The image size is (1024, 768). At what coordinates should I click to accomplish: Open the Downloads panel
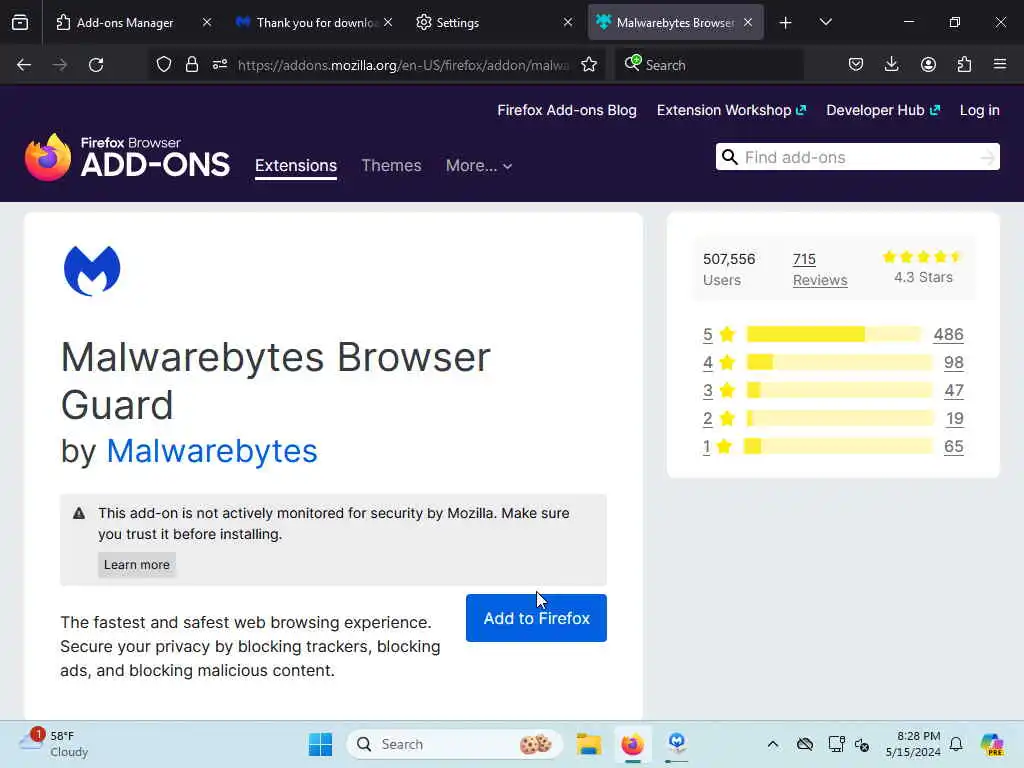(x=891, y=65)
